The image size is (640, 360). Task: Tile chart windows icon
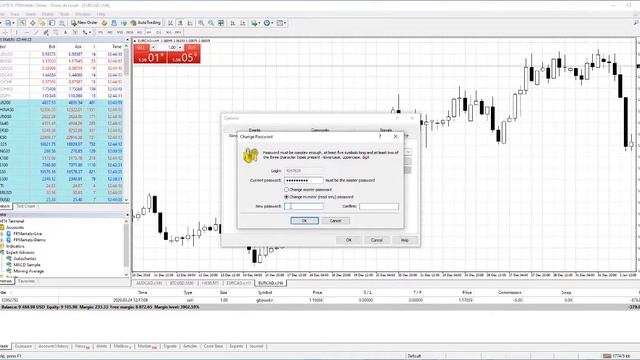[221, 23]
